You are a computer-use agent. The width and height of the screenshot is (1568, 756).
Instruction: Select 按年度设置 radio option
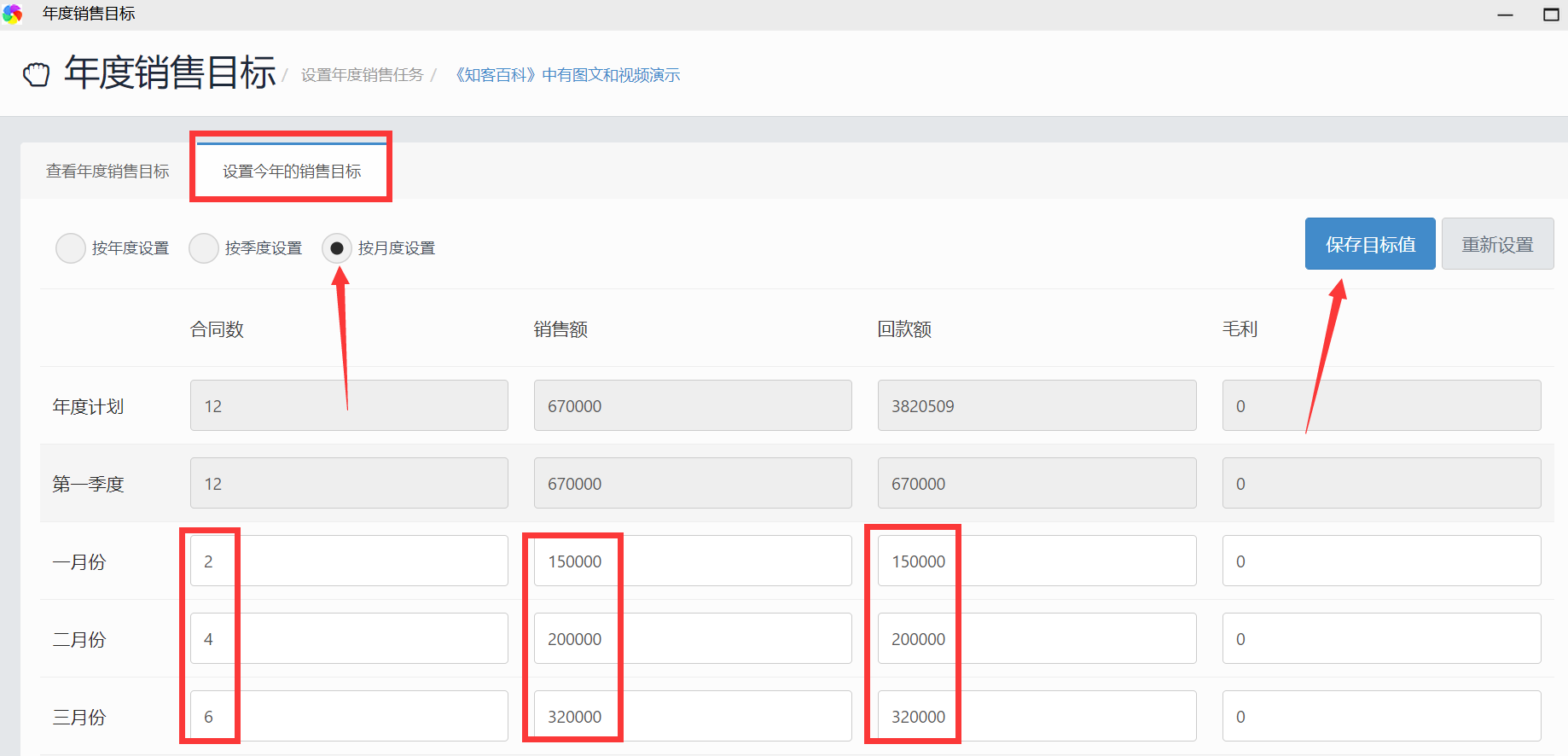[x=70, y=248]
